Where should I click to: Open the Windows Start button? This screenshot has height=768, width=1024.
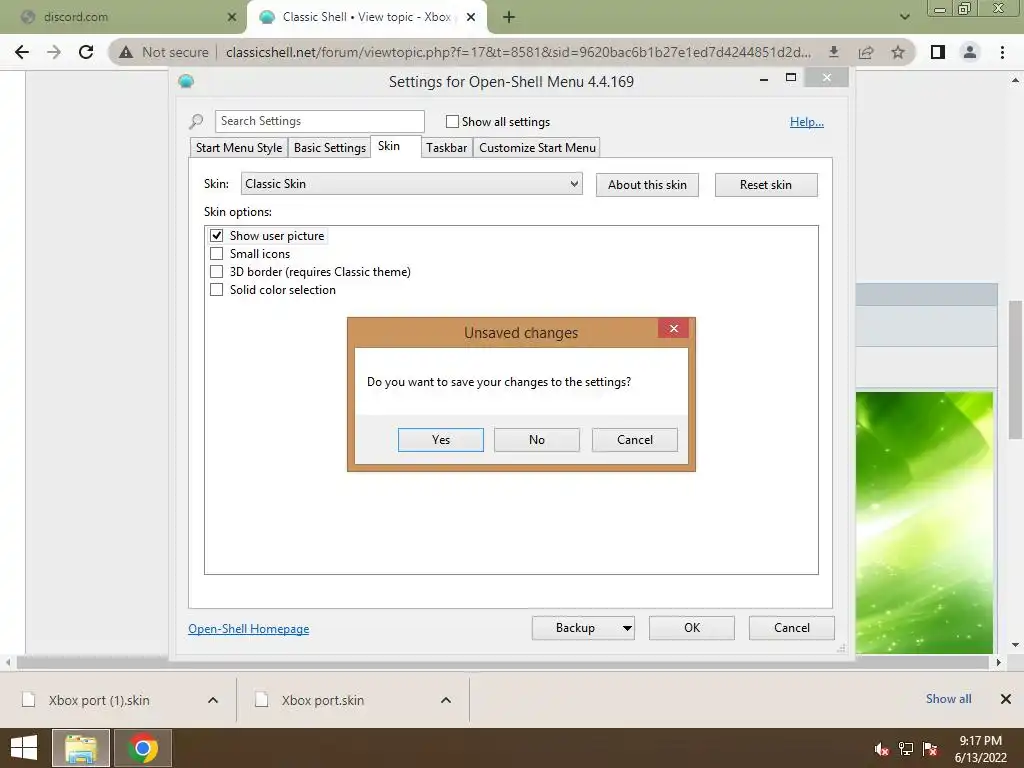click(x=24, y=748)
